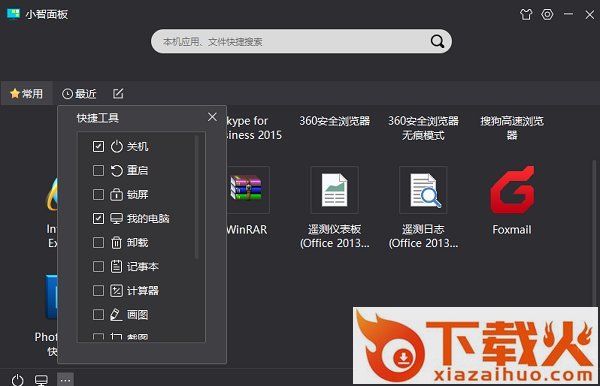The height and width of the screenshot is (386, 600).
Task: Click the Internet Explorer icon
Action: (x=52, y=195)
